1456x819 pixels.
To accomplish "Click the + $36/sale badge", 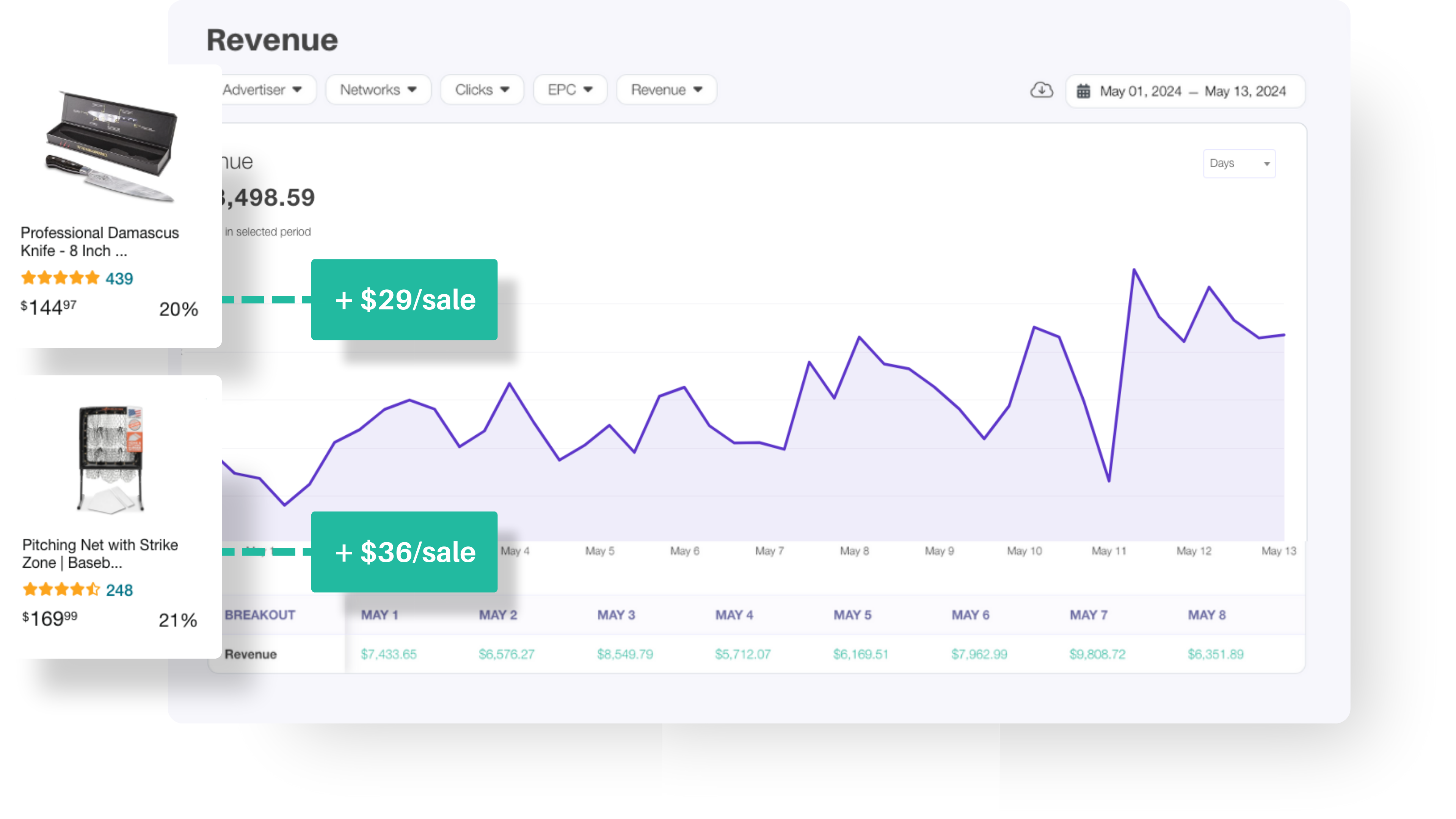I will [404, 552].
